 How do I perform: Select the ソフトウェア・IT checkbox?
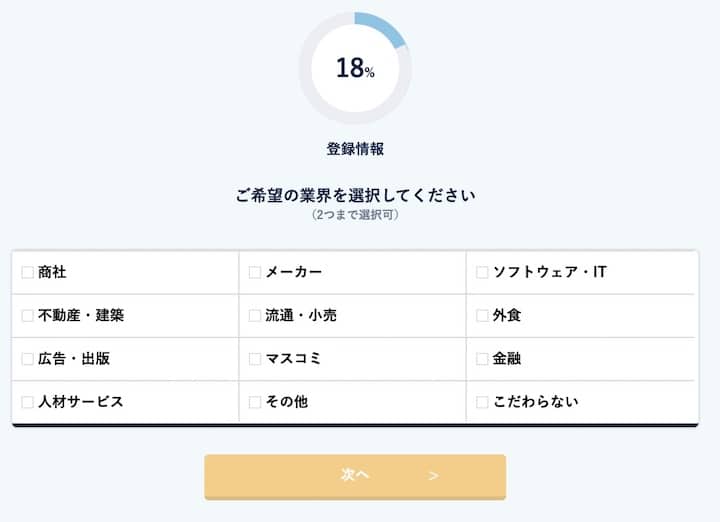pyautogui.click(x=482, y=272)
